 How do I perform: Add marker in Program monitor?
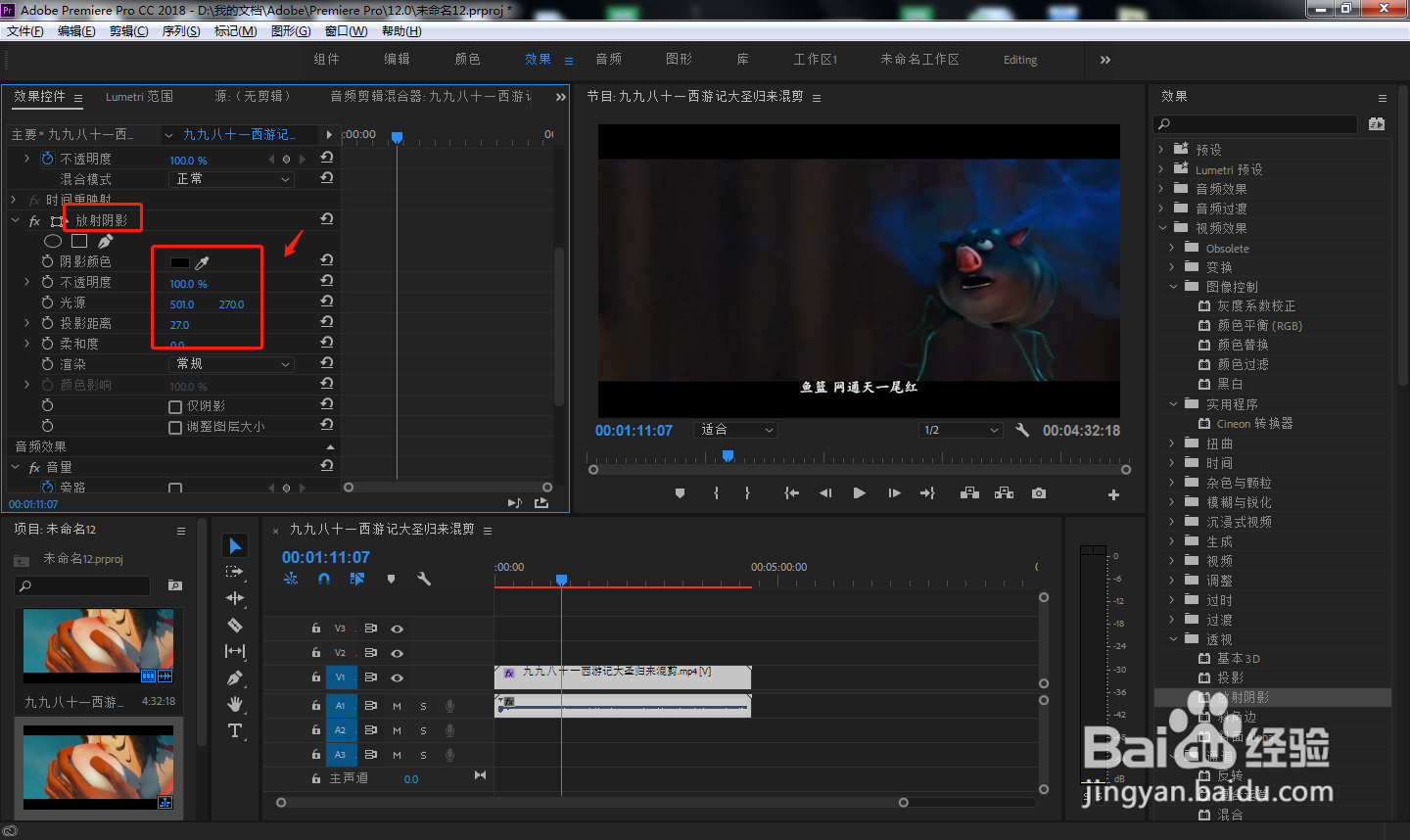point(680,493)
